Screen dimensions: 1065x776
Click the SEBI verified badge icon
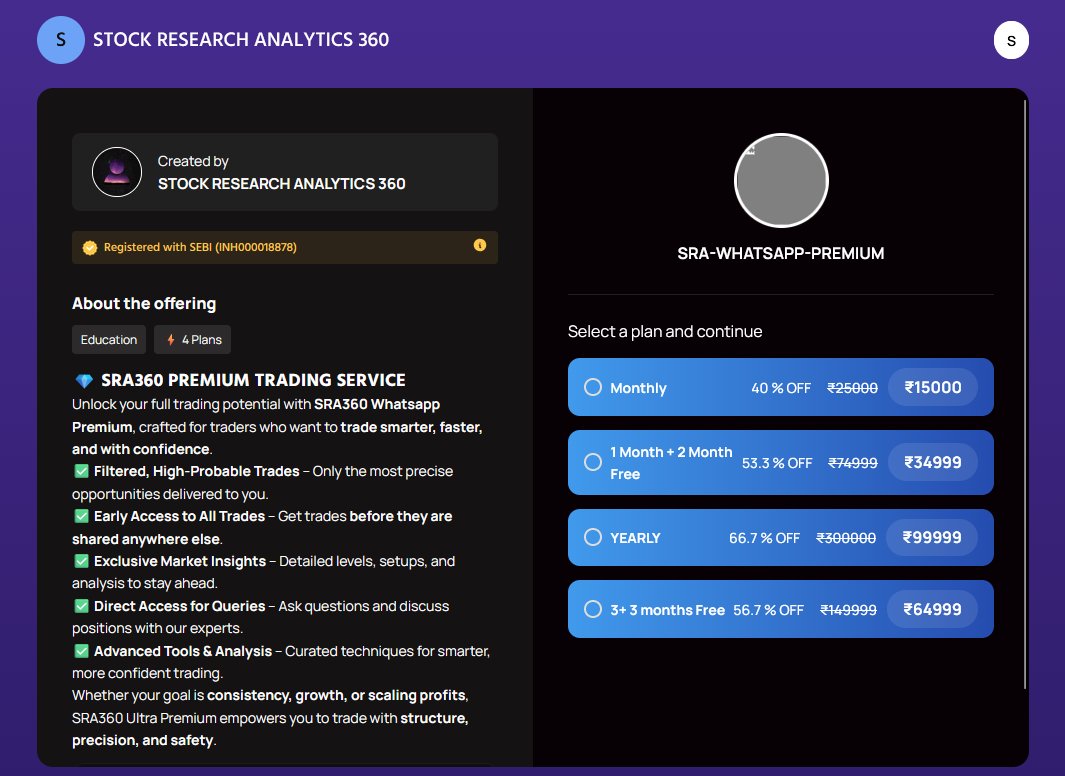[x=90, y=248]
